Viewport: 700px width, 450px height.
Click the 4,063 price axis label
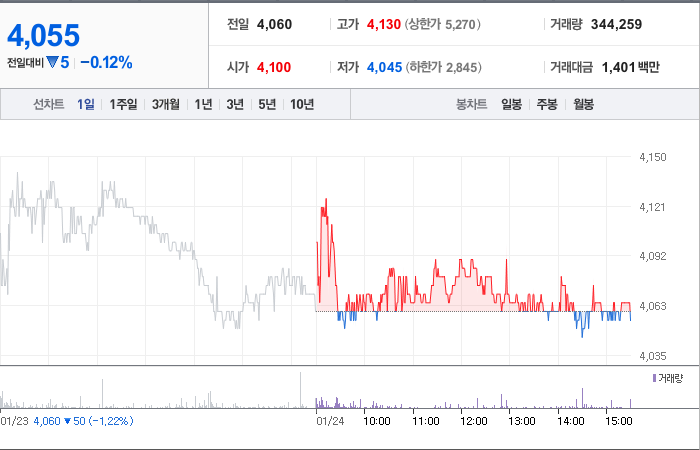coord(653,306)
